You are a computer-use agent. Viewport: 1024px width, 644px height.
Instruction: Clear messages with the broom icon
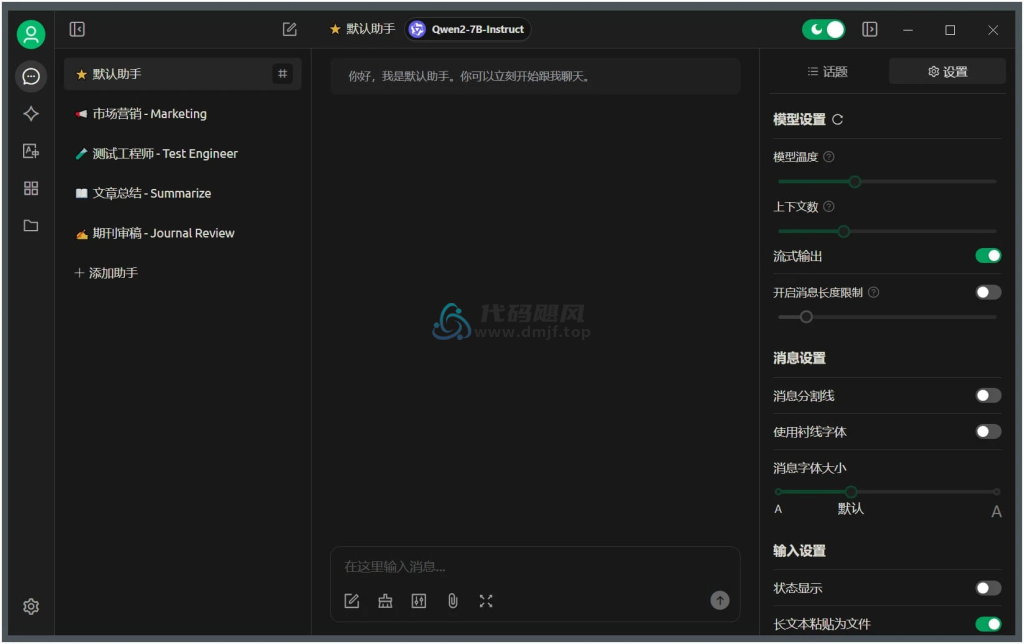coord(385,601)
